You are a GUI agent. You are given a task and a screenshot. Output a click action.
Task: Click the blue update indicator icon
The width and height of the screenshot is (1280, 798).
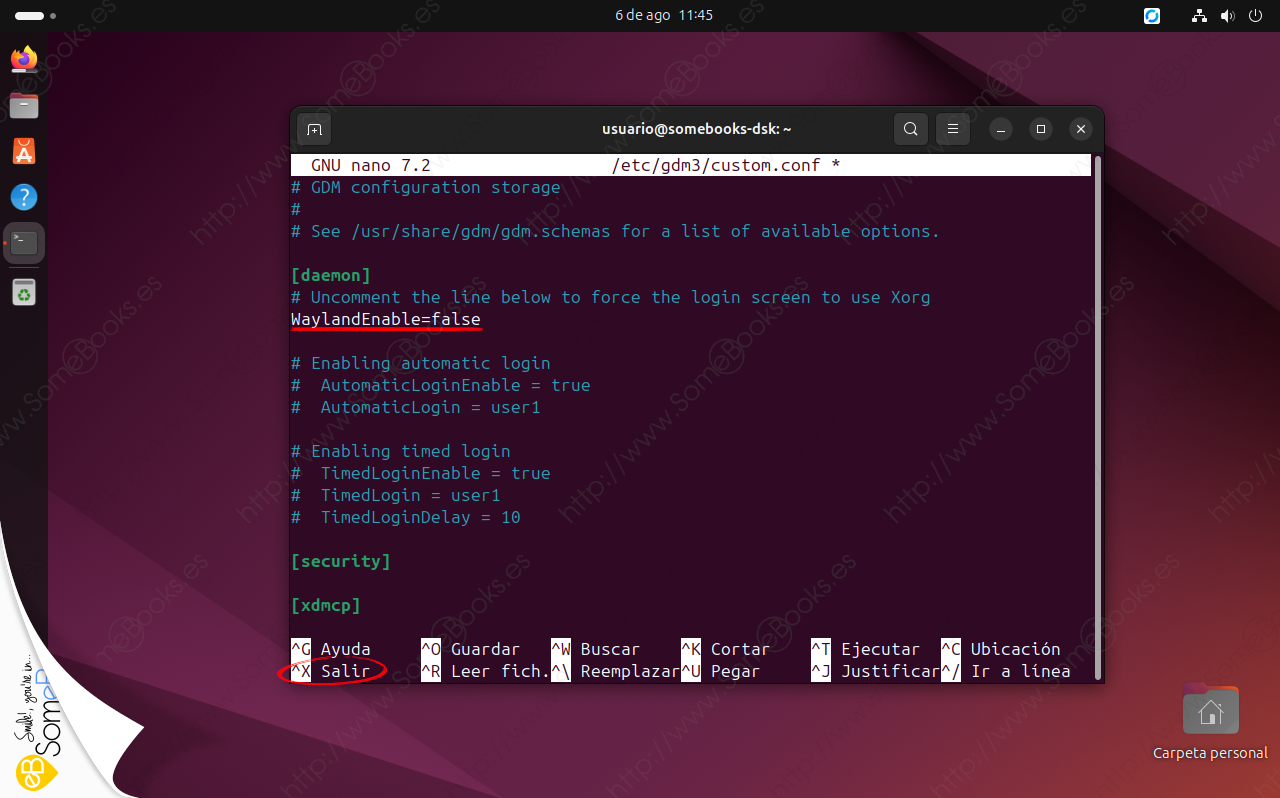pyautogui.click(x=1152, y=16)
